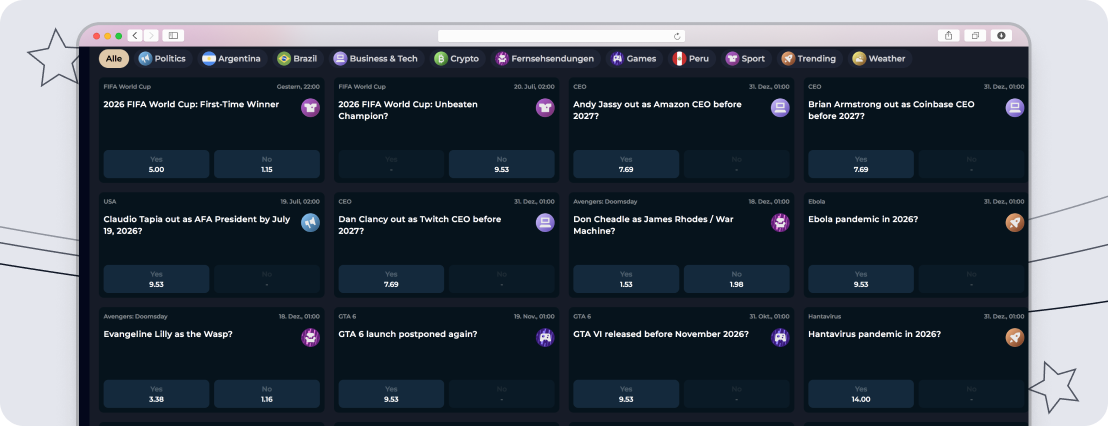The width and height of the screenshot is (1108, 426).
Task: Bet Yes 9.53 on GTA 6 postponed market
Action: 391,394
